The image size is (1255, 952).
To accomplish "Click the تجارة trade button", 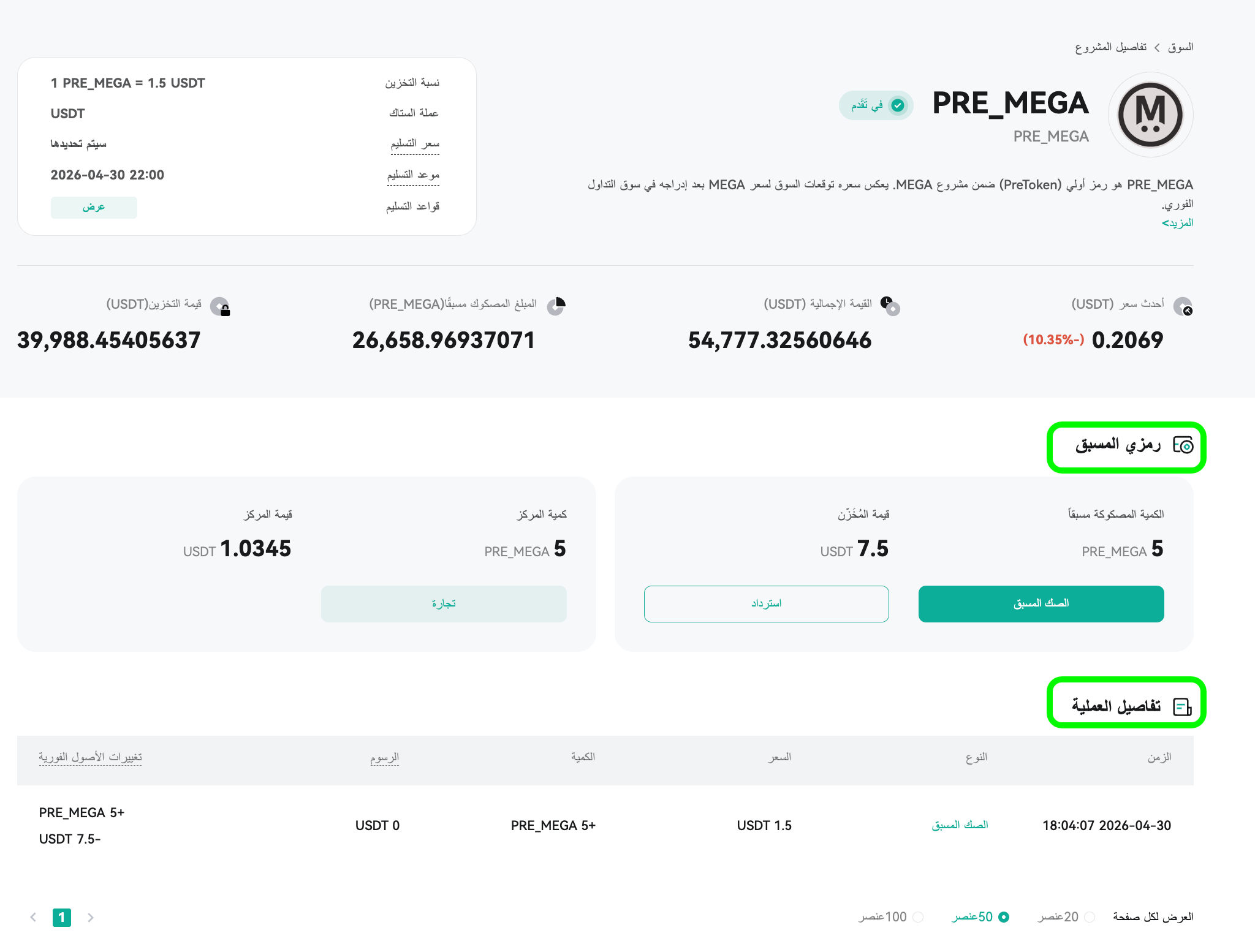I will [444, 603].
